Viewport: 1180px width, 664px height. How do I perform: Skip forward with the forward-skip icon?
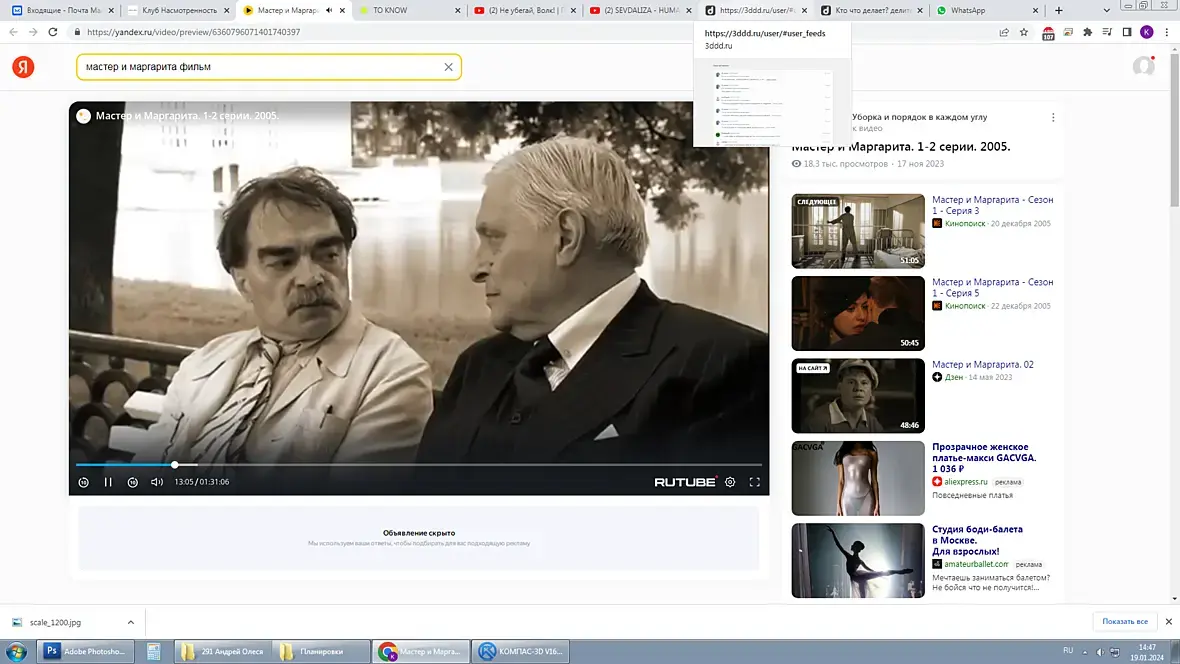point(132,482)
